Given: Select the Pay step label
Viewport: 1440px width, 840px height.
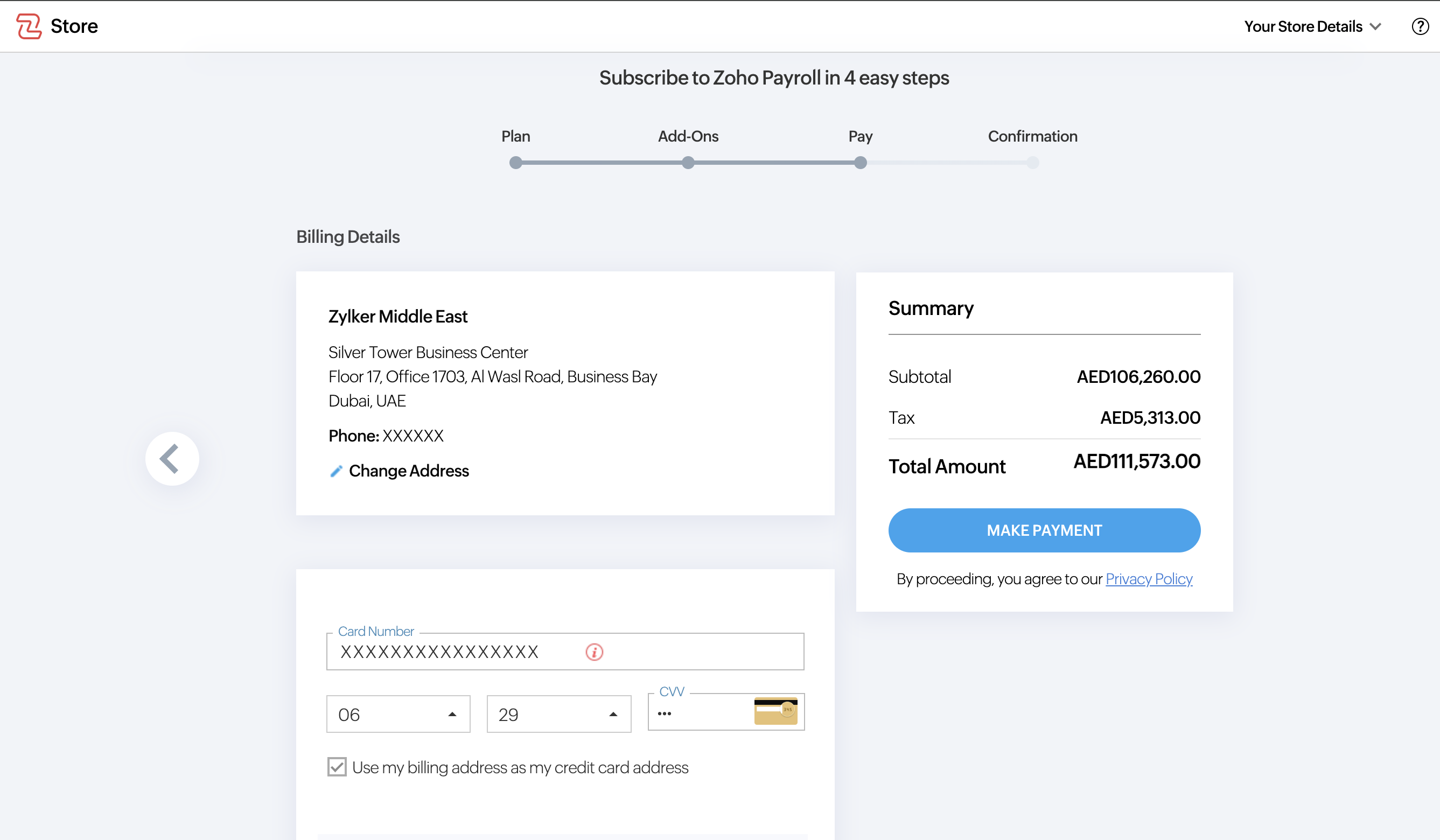Looking at the screenshot, I should (x=860, y=137).
